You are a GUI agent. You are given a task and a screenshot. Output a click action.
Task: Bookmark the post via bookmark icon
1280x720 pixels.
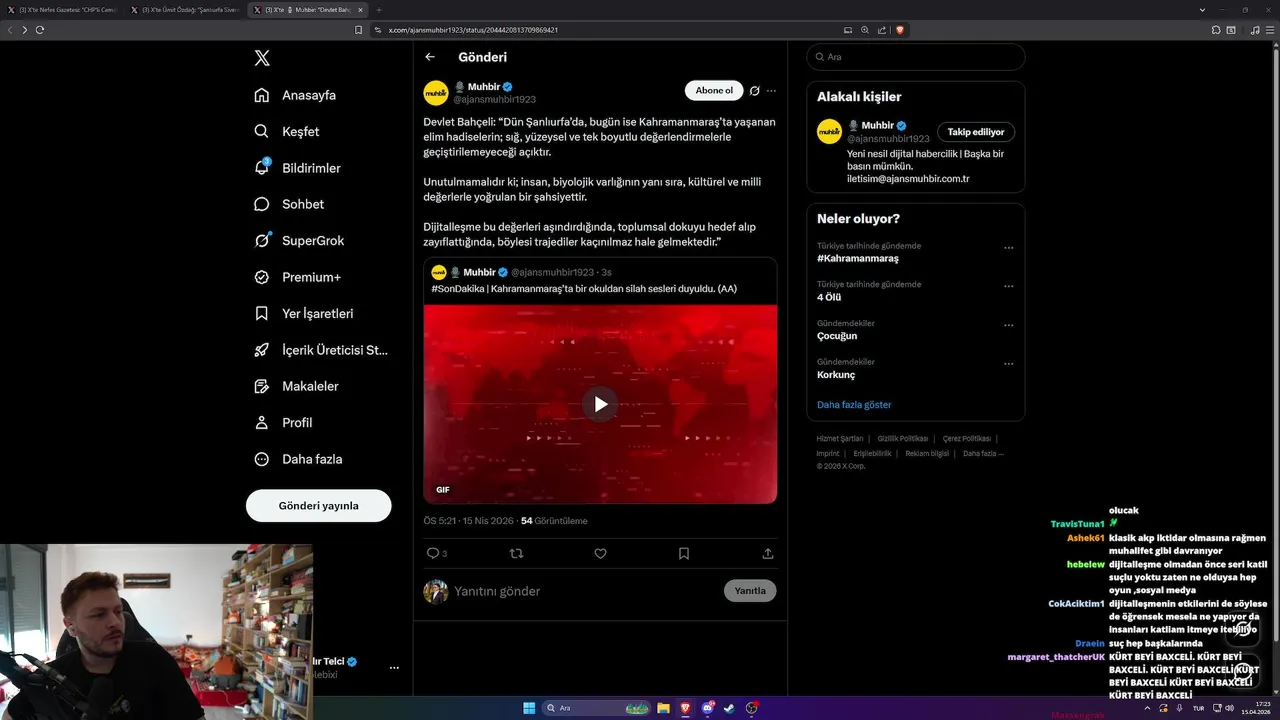point(684,553)
